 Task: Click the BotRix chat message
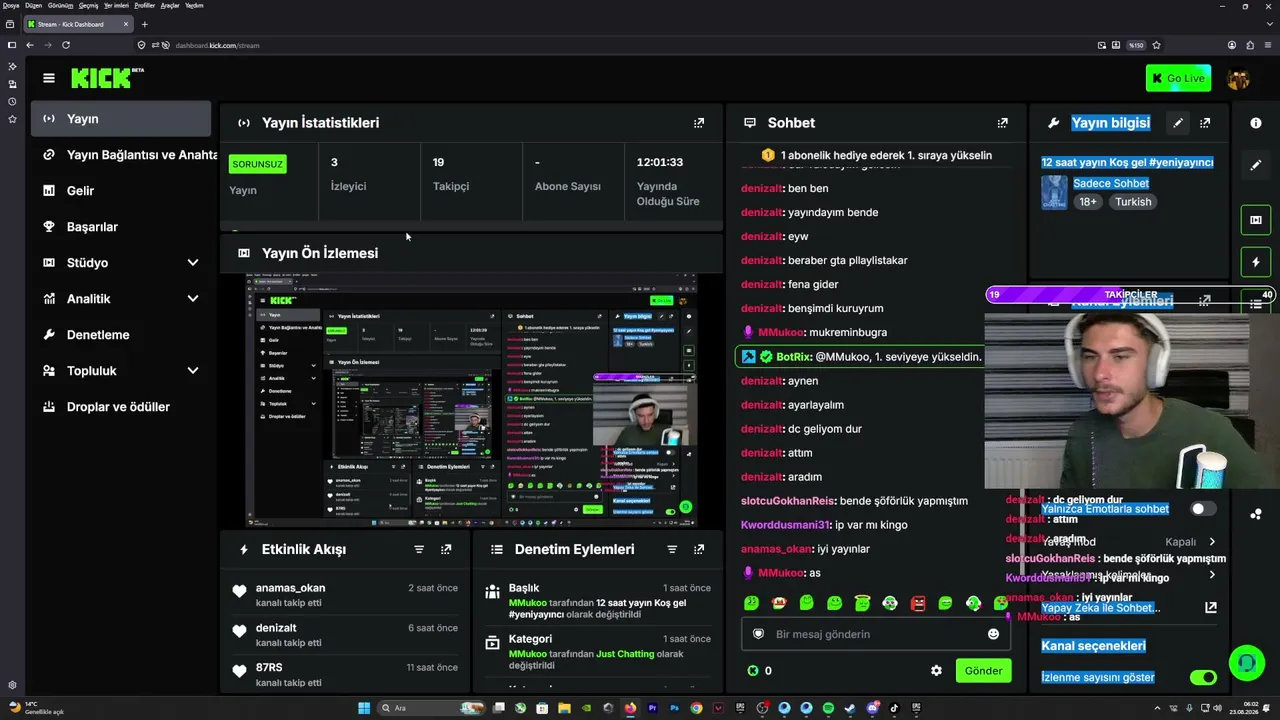[861, 357]
